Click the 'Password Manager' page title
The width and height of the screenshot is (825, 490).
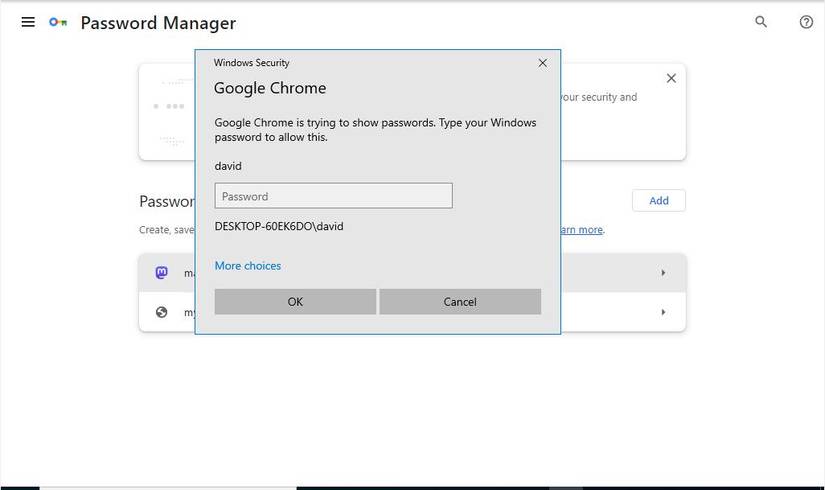coord(158,23)
